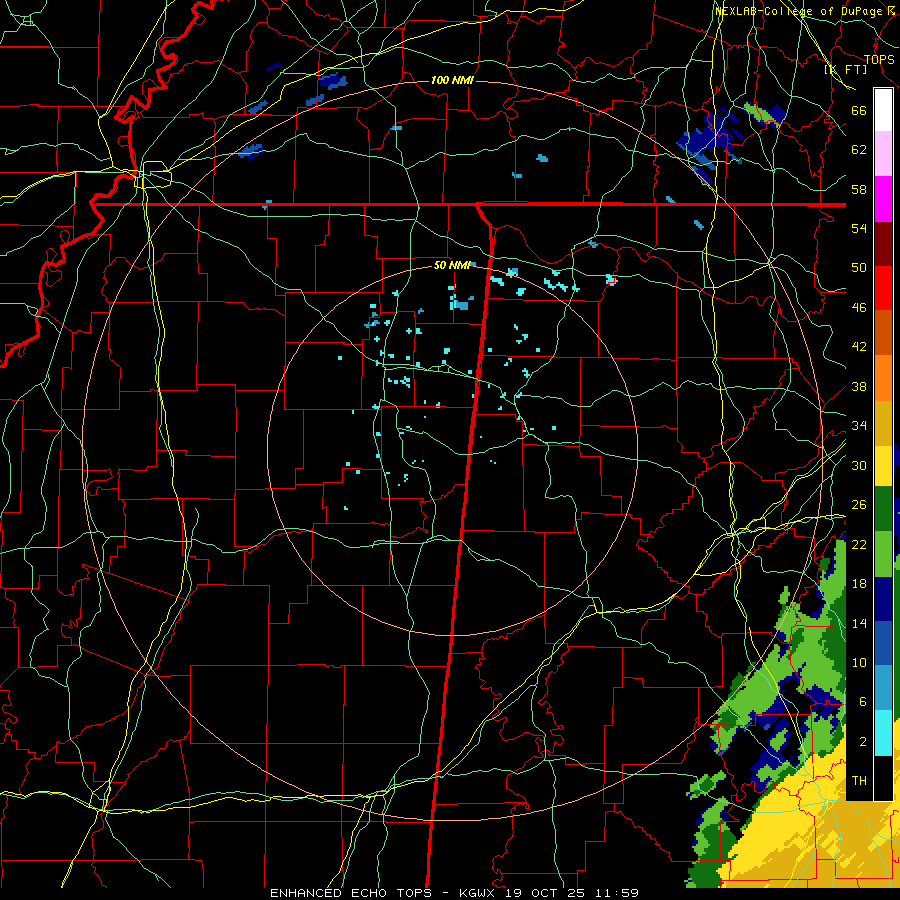The width and height of the screenshot is (900, 900).
Task: Click the legend value '50'
Action: [x=859, y=267]
